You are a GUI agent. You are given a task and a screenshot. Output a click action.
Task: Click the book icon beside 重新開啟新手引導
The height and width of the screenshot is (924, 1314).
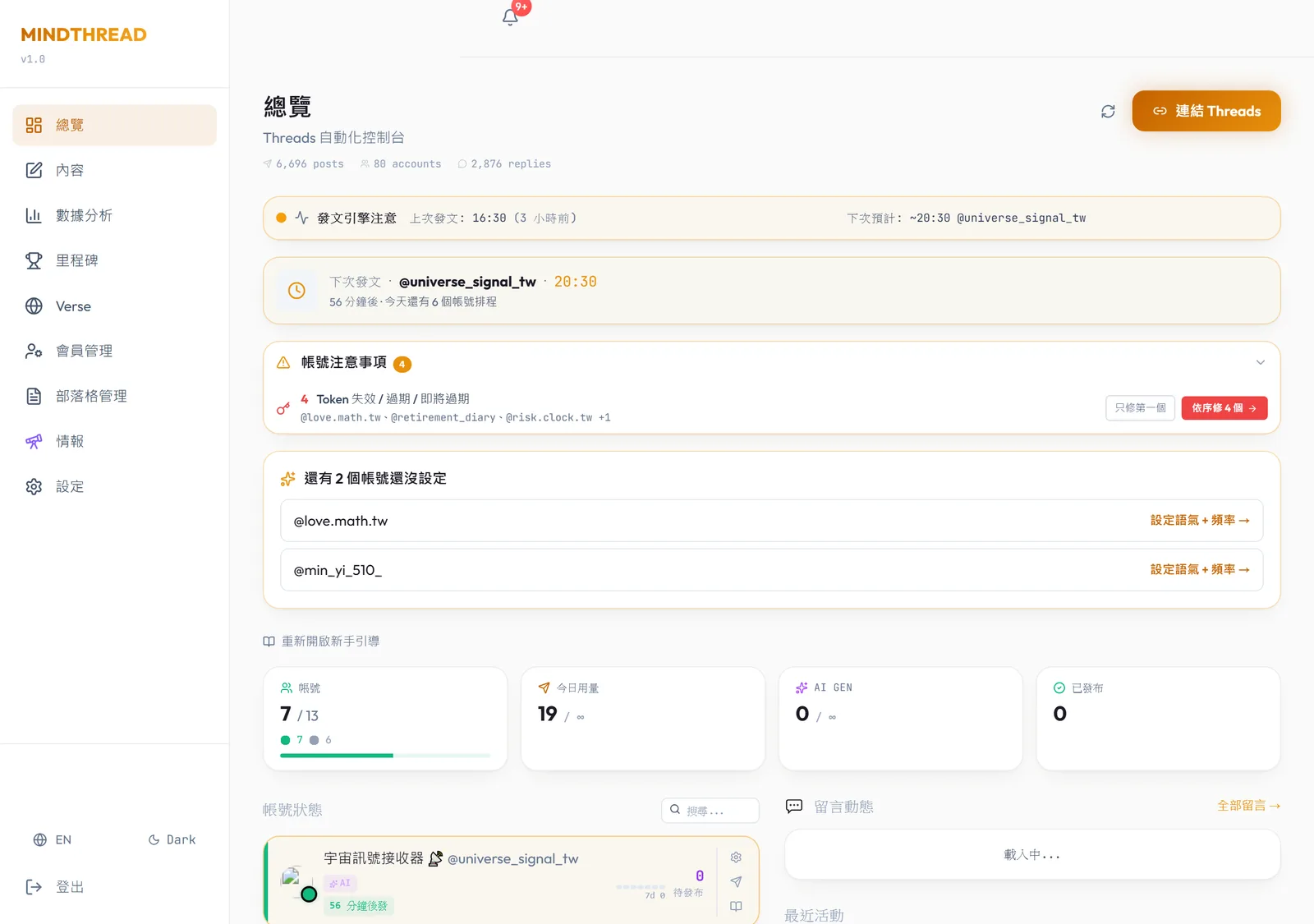tap(269, 641)
